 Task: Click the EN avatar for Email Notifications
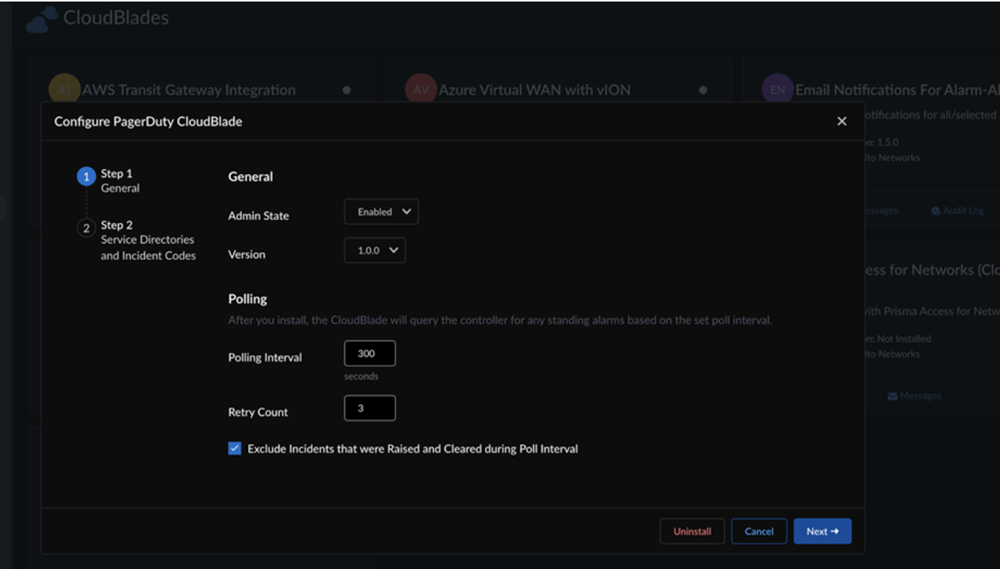tap(776, 89)
